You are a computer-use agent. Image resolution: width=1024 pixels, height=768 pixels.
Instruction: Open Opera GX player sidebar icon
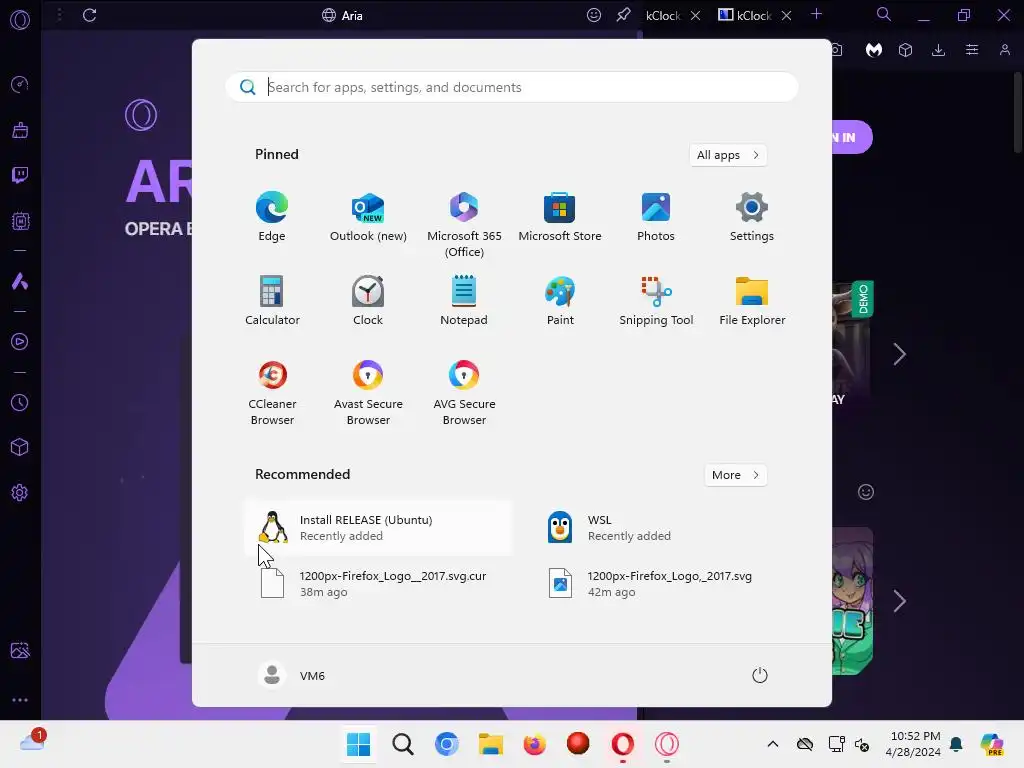pyautogui.click(x=20, y=342)
